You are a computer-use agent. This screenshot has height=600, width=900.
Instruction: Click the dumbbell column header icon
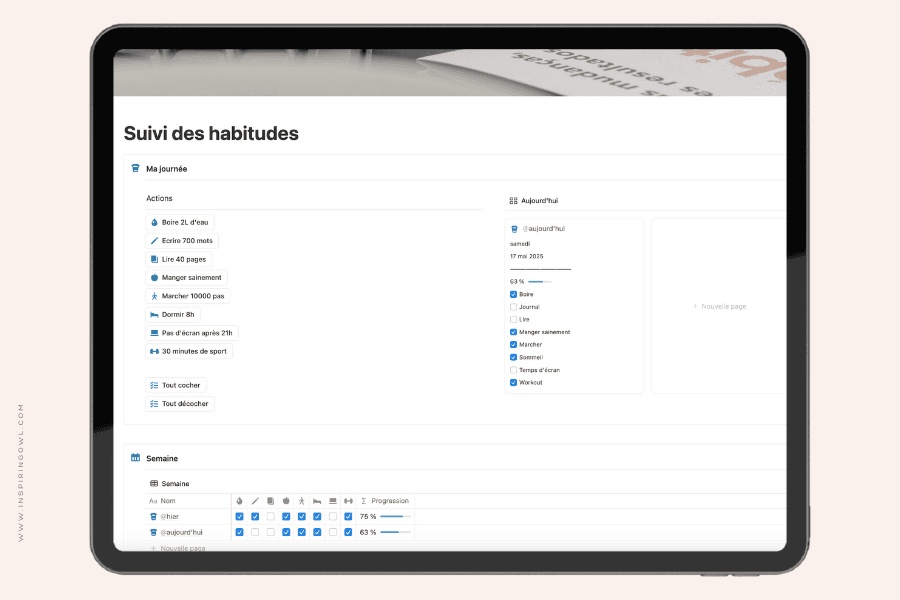point(348,500)
